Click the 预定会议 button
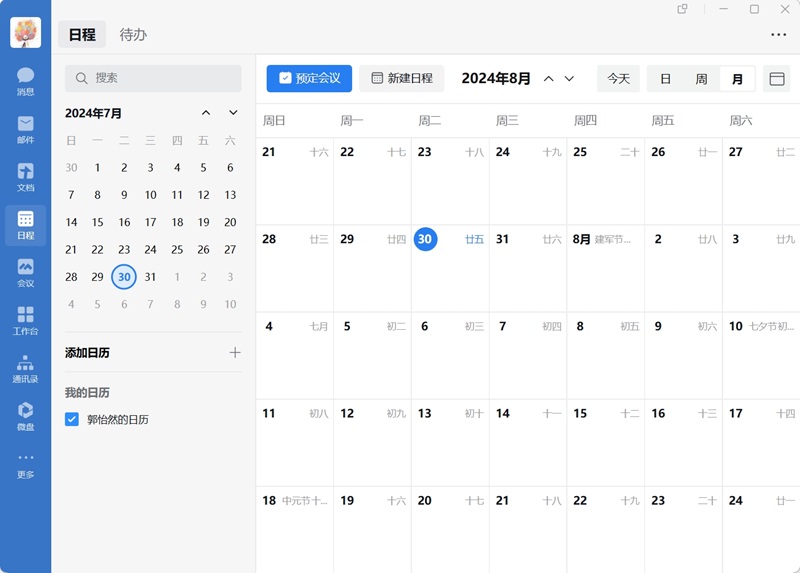The width and height of the screenshot is (800, 573). tap(309, 78)
